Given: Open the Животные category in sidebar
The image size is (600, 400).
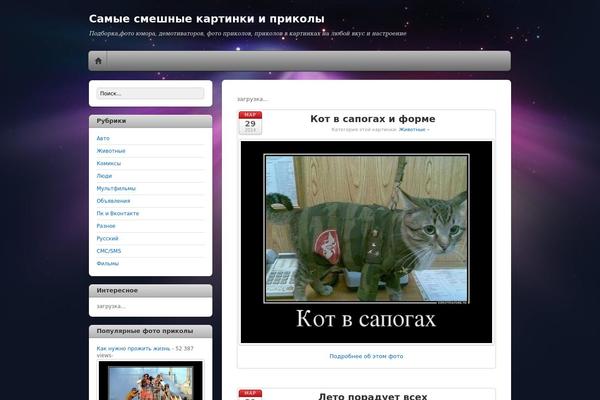Looking at the screenshot, I should tap(111, 151).
